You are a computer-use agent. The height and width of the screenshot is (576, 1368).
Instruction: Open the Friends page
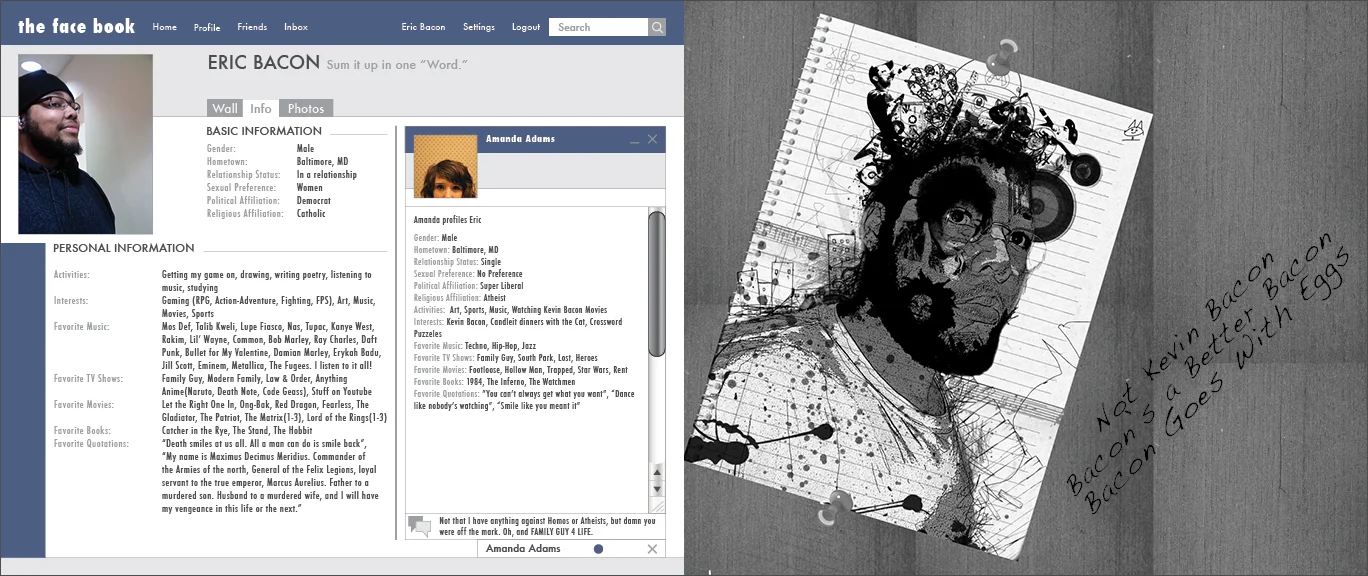(252, 27)
